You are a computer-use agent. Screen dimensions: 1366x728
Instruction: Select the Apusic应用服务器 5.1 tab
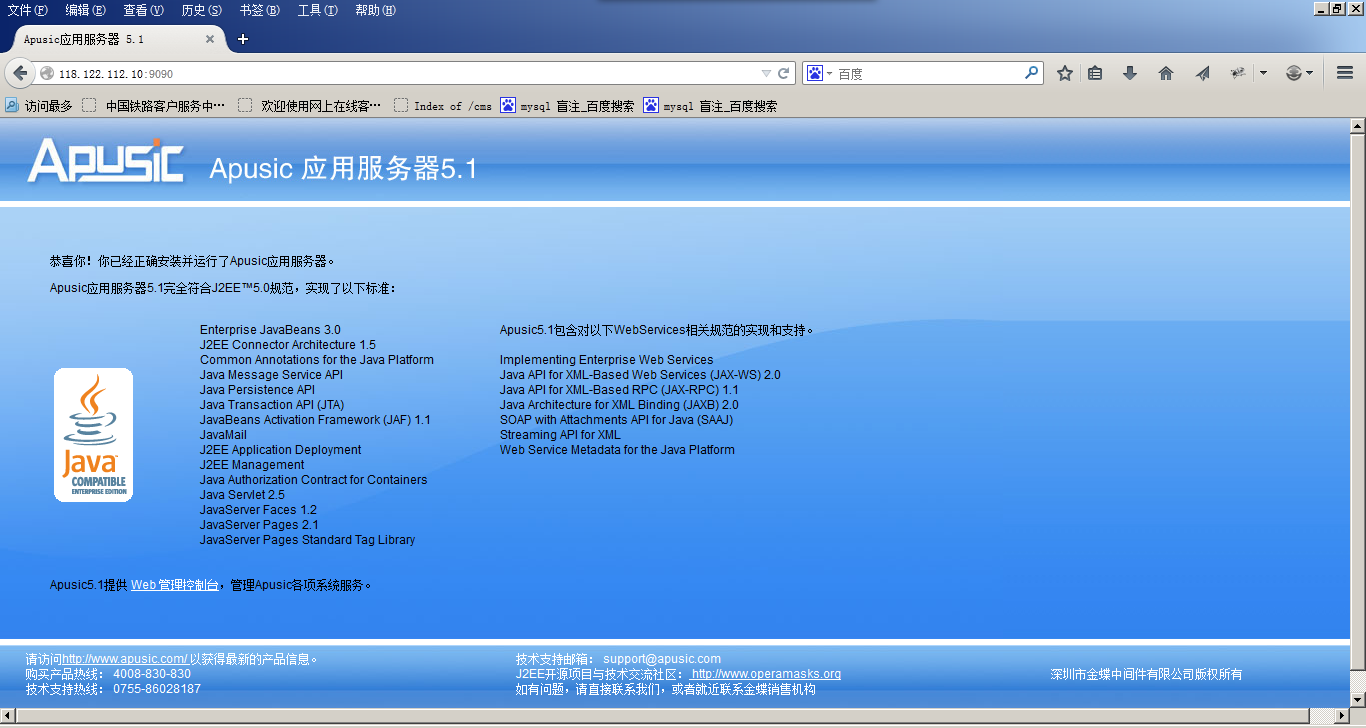point(113,39)
